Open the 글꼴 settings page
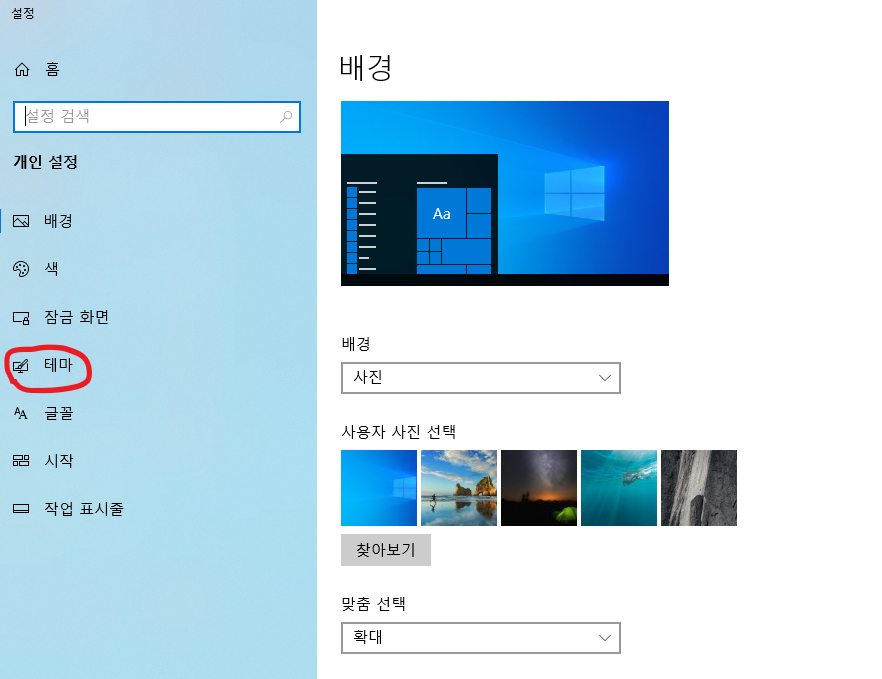 (58, 413)
